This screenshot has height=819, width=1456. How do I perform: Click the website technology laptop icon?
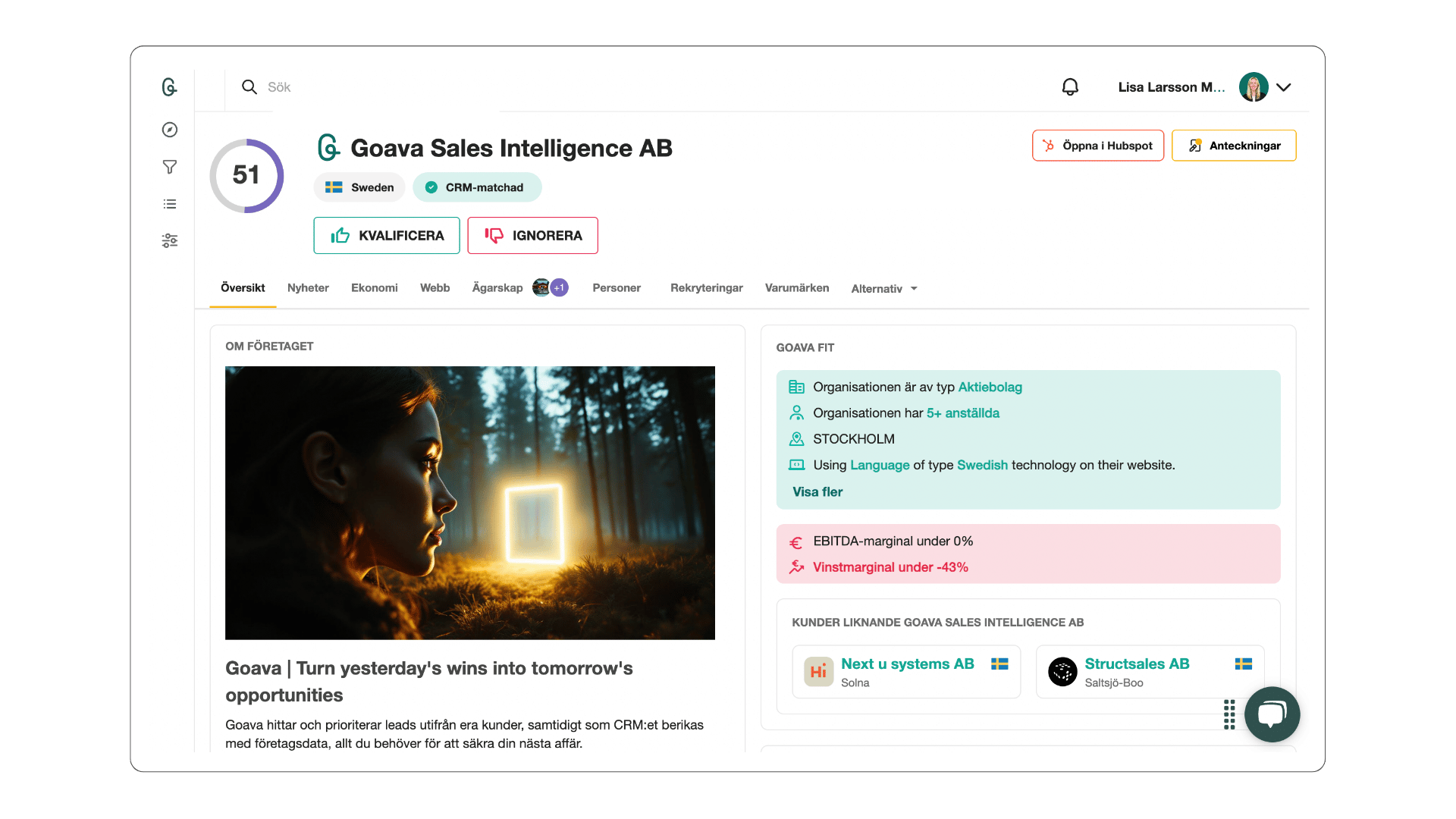pos(796,465)
